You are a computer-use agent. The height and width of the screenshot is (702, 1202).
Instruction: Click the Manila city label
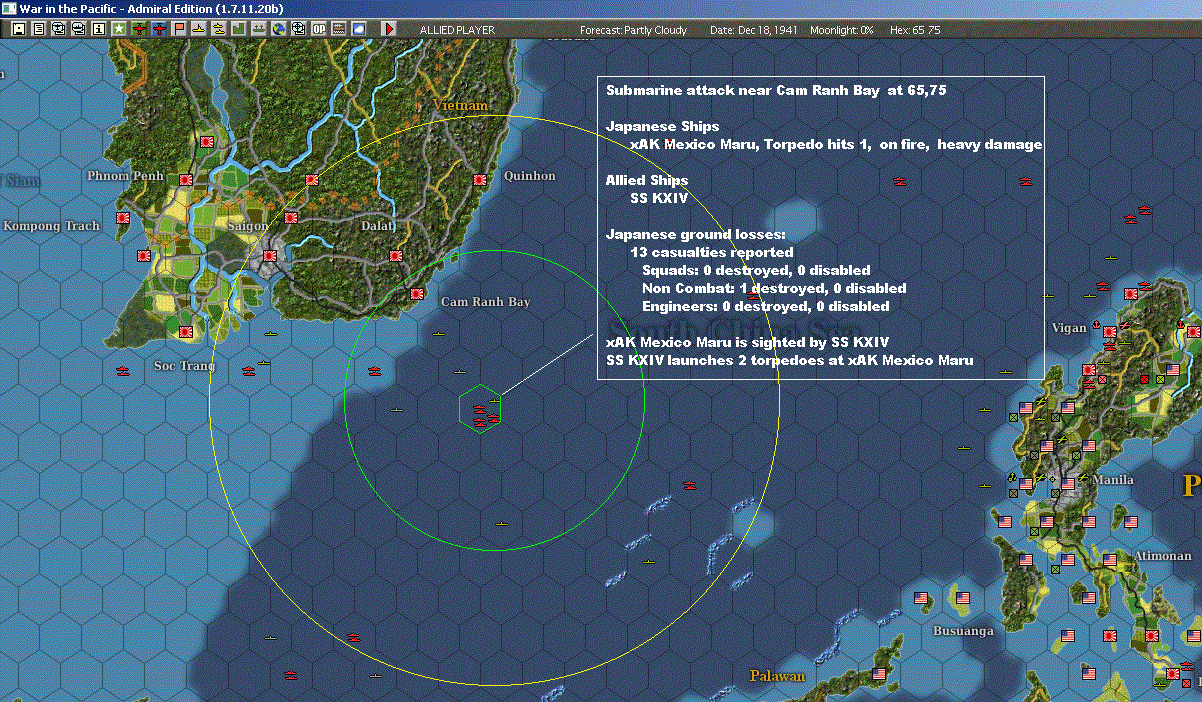coord(1113,480)
